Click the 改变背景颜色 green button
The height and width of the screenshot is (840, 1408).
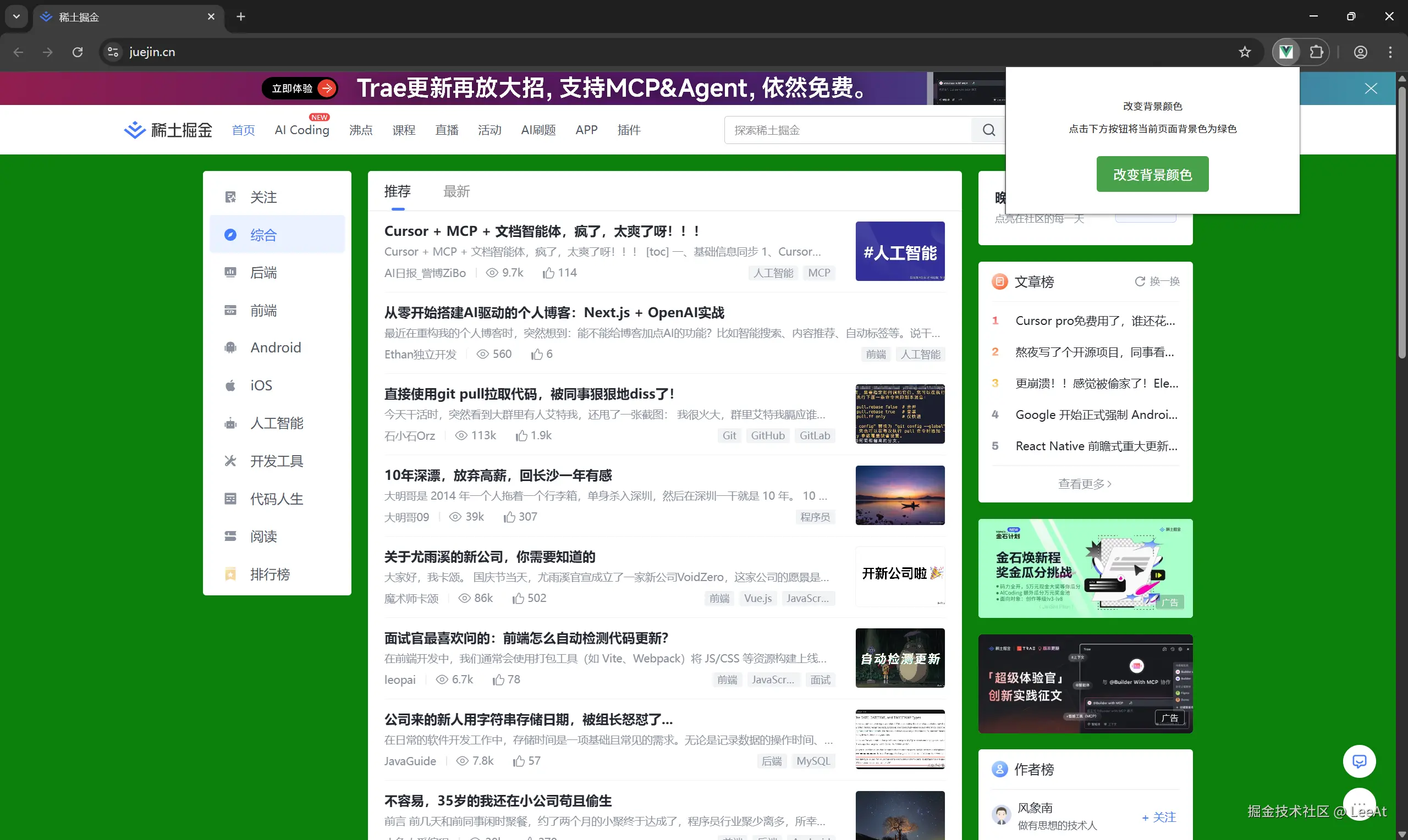click(x=1152, y=174)
